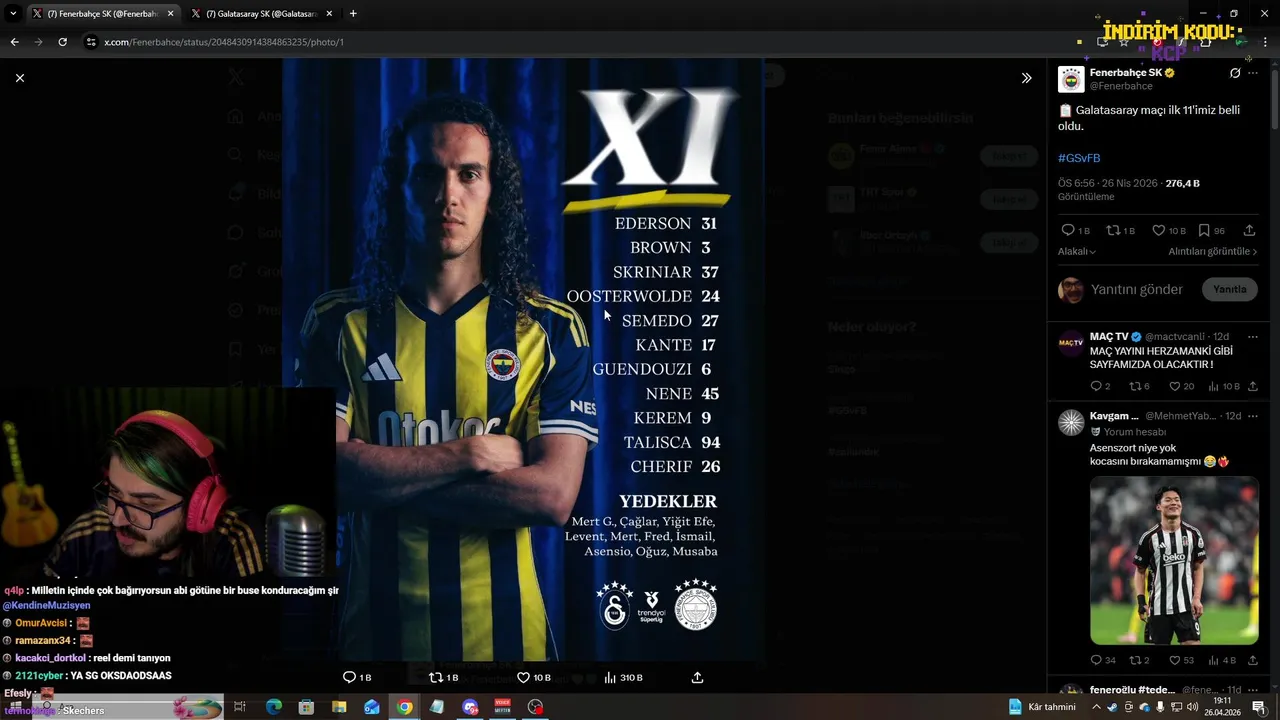
Task: Open the more options menu on the Fenerbahçe tweet
Action: 1253,73
